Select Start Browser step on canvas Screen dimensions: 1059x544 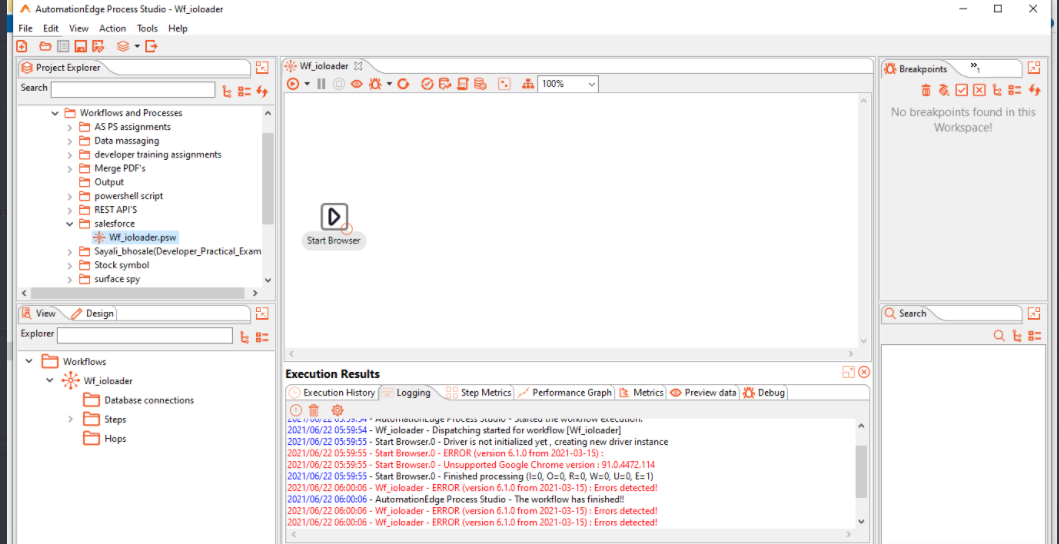tap(334, 218)
